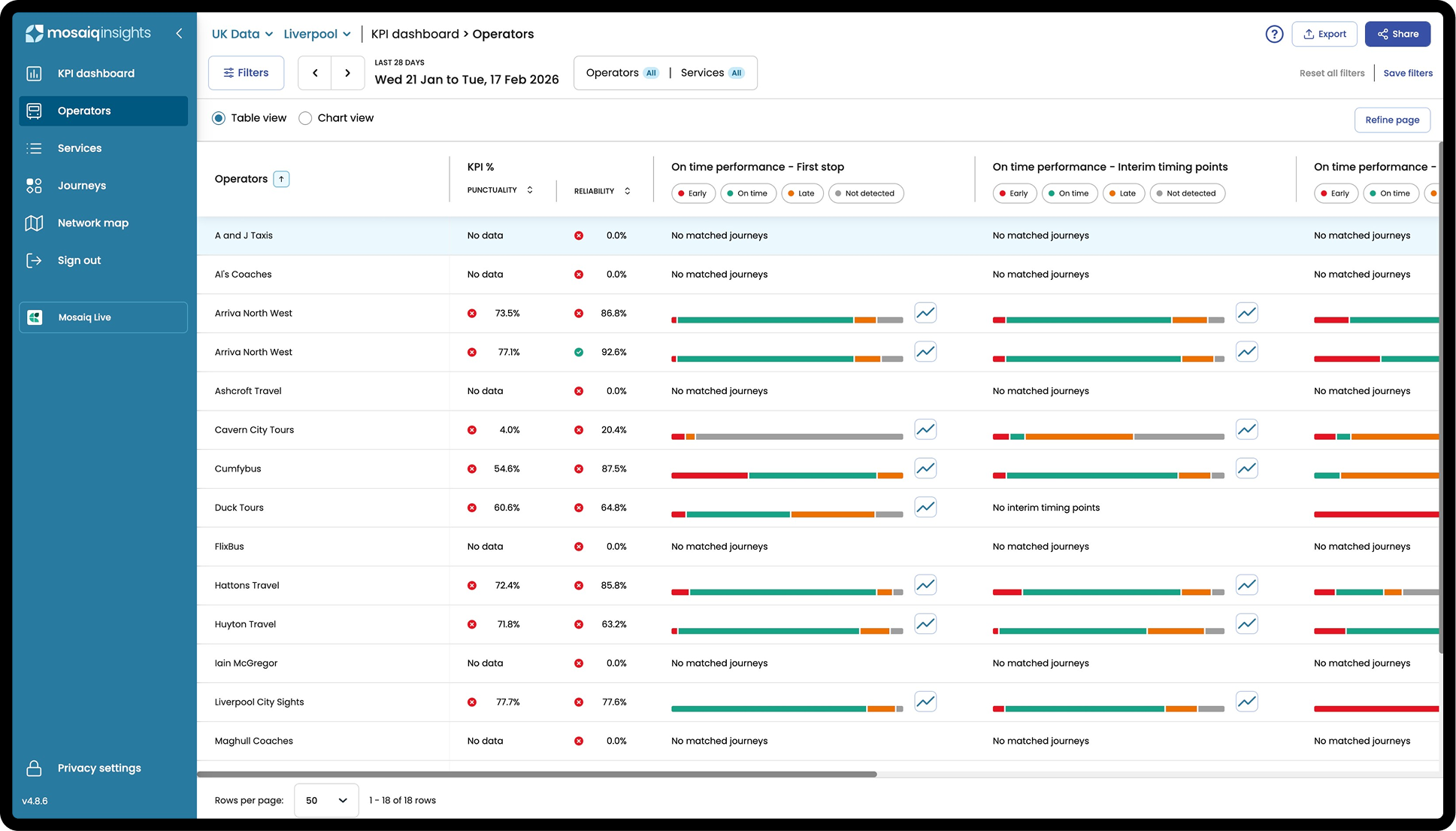Toggle Not detected chip under Interim timing points
This screenshot has height=831, width=1456.
click(1186, 193)
